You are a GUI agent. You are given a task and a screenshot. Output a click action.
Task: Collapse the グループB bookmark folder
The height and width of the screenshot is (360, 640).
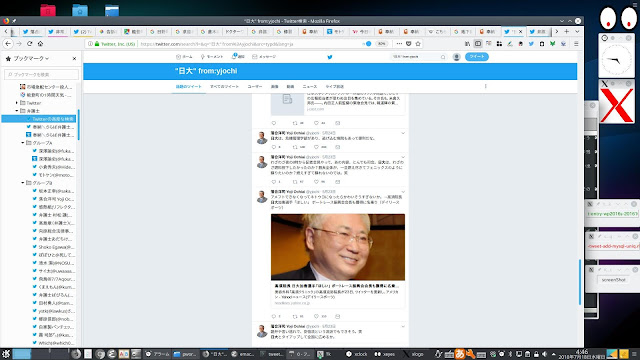[x=23, y=183]
